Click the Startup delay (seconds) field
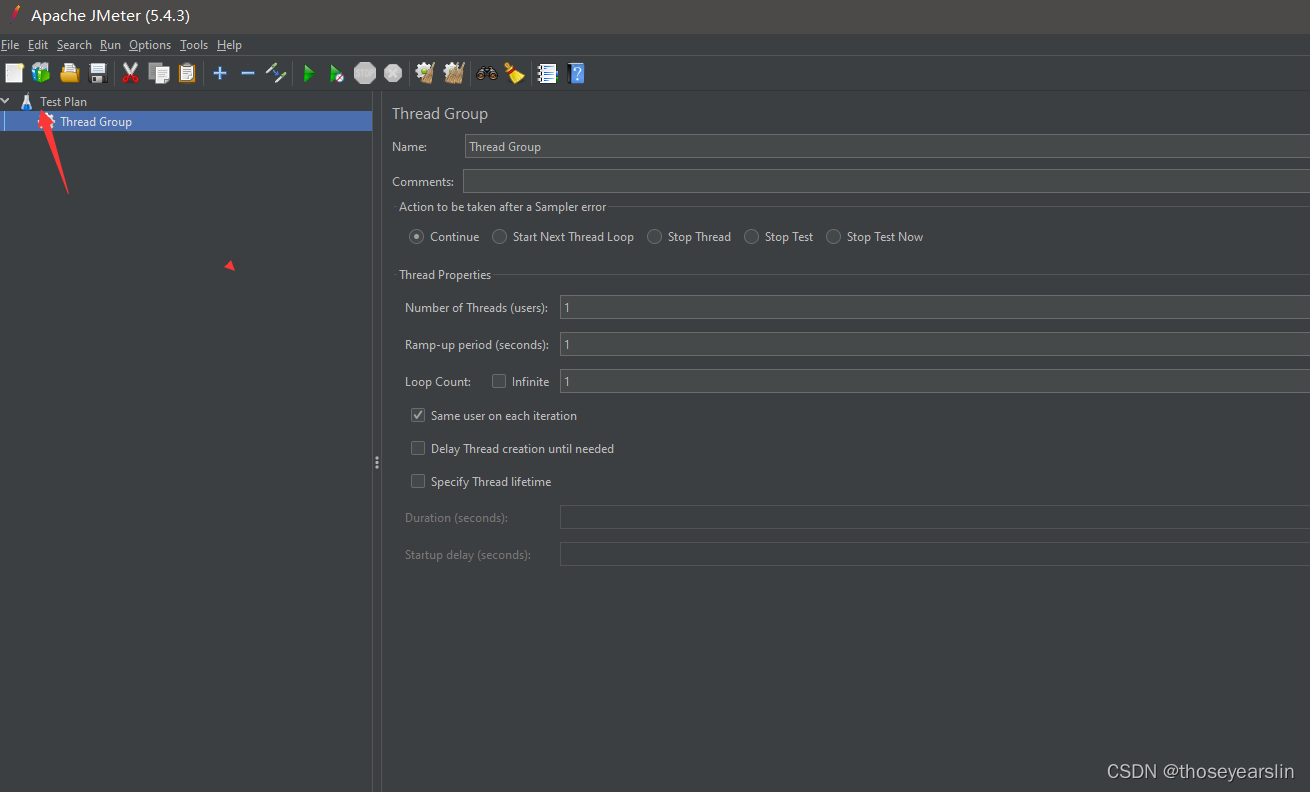The image size is (1310, 792). [x=935, y=554]
